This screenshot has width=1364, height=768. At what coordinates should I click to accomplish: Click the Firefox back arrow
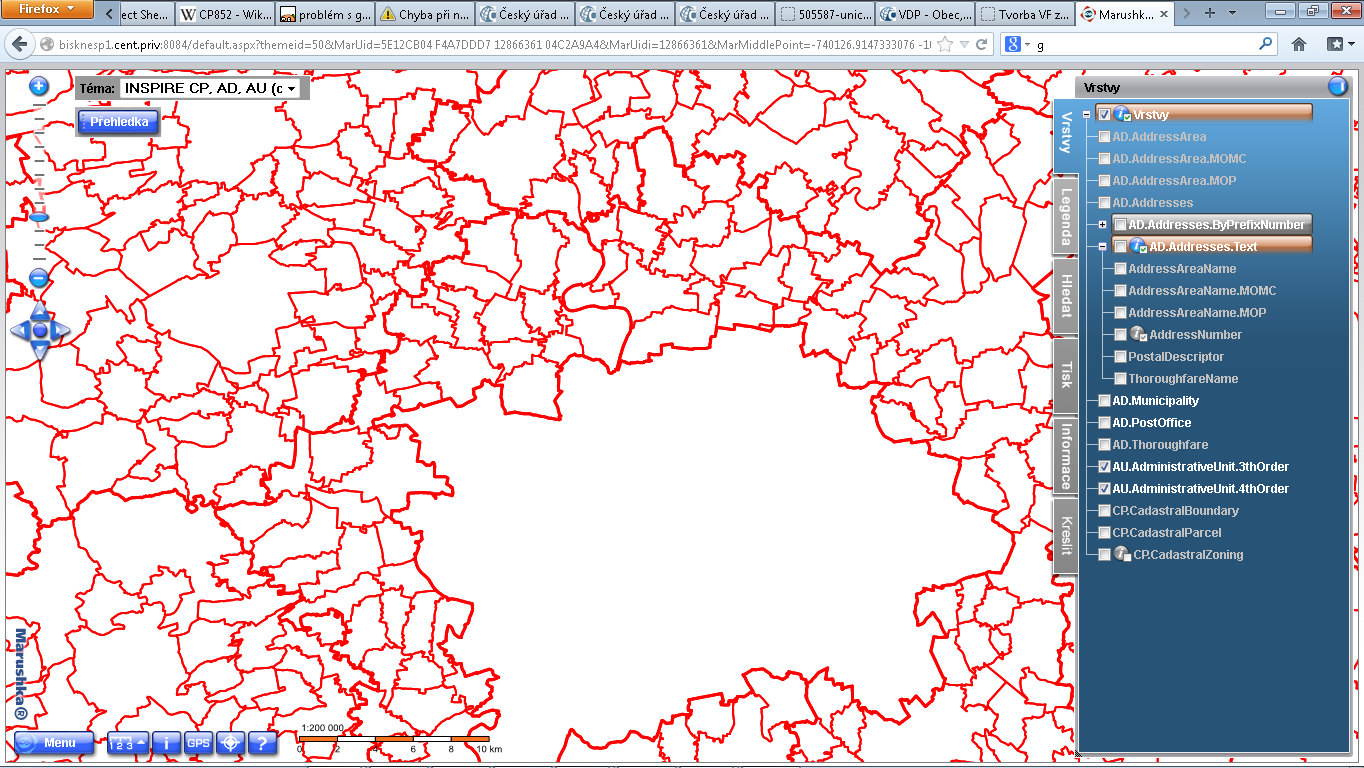coord(20,45)
